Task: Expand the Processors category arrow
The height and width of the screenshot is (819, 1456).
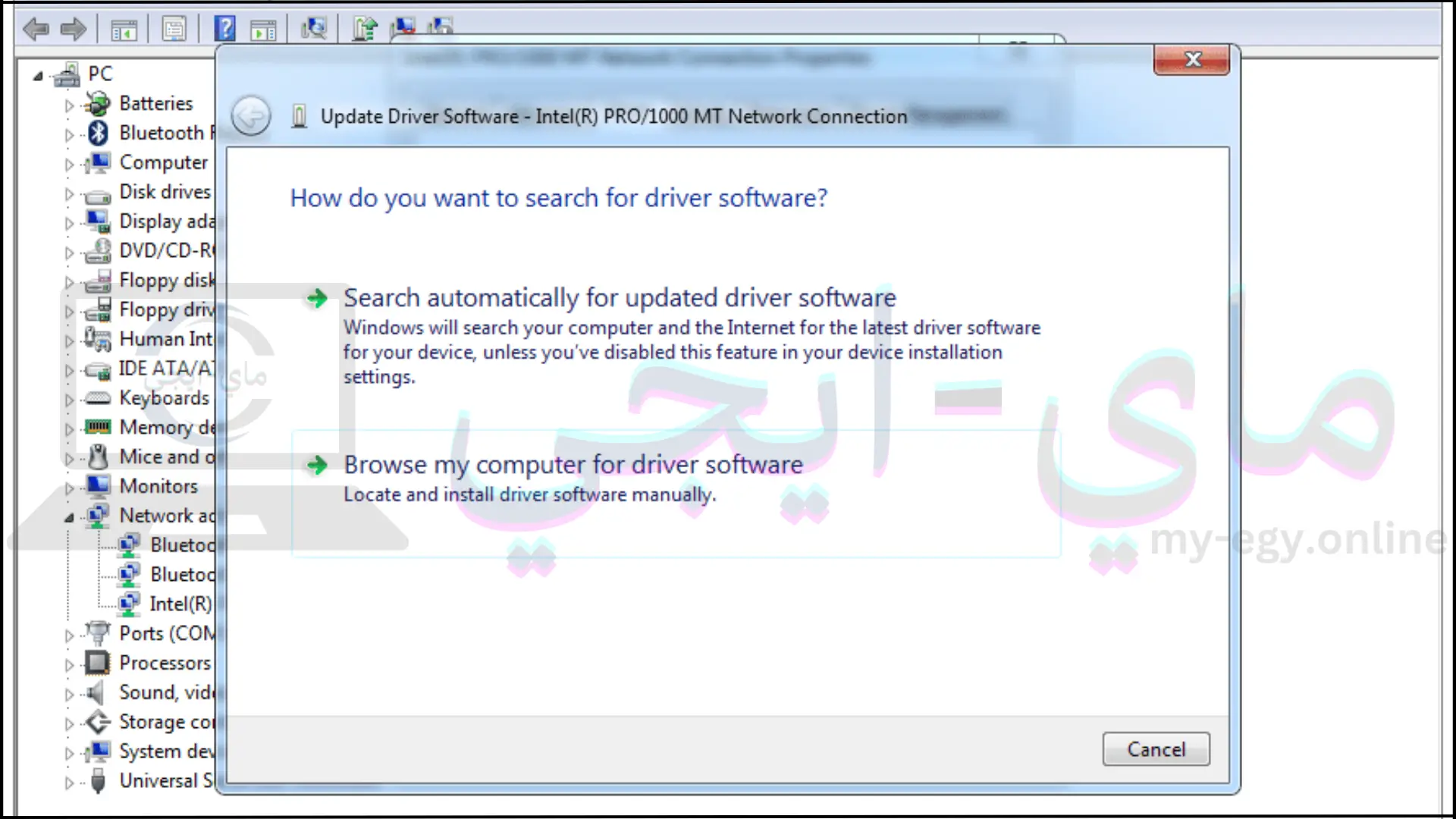Action: tap(69, 665)
